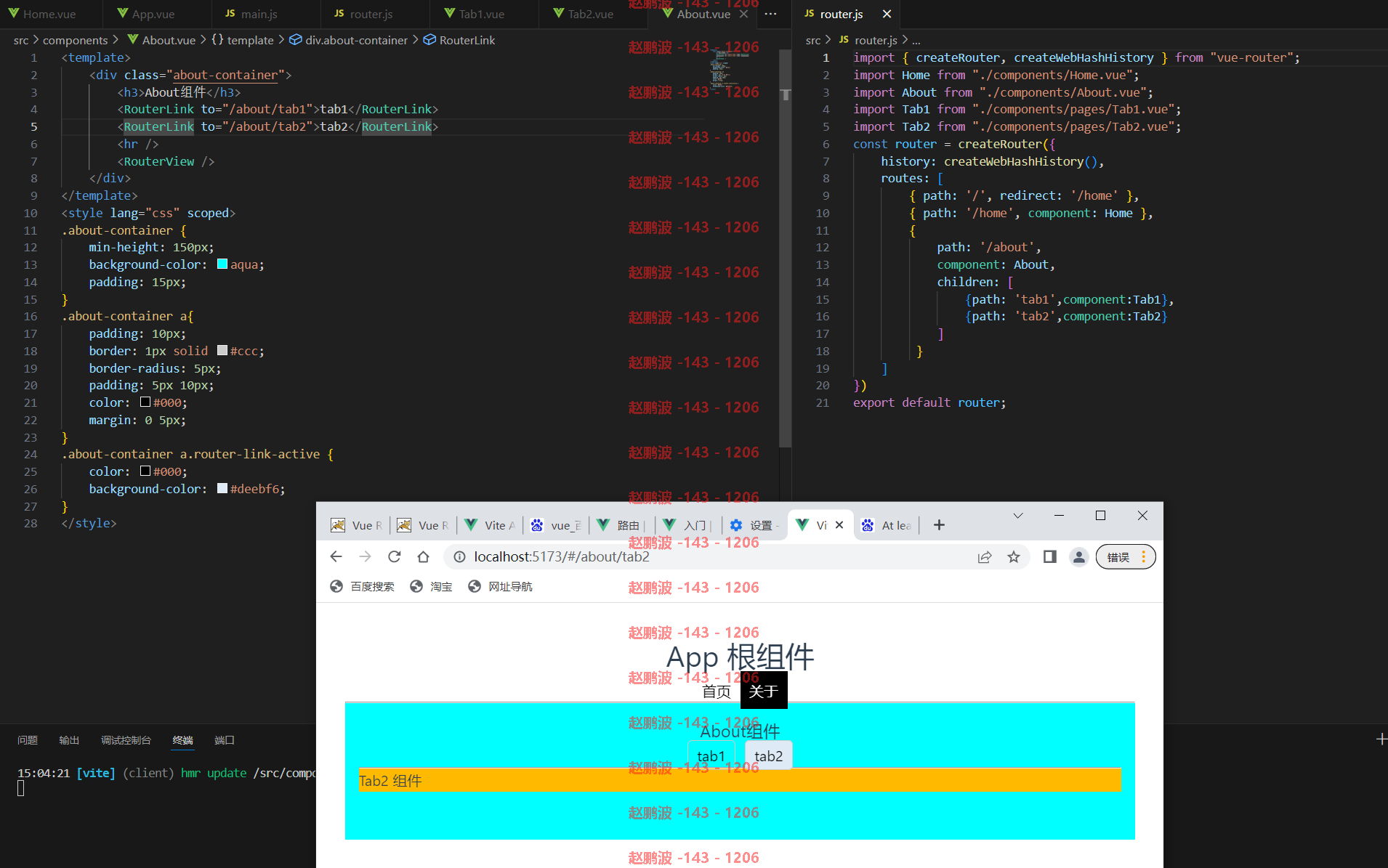1388x868 pixels.
Task: Open the editor group more actions ellipsis
Action: [x=771, y=14]
